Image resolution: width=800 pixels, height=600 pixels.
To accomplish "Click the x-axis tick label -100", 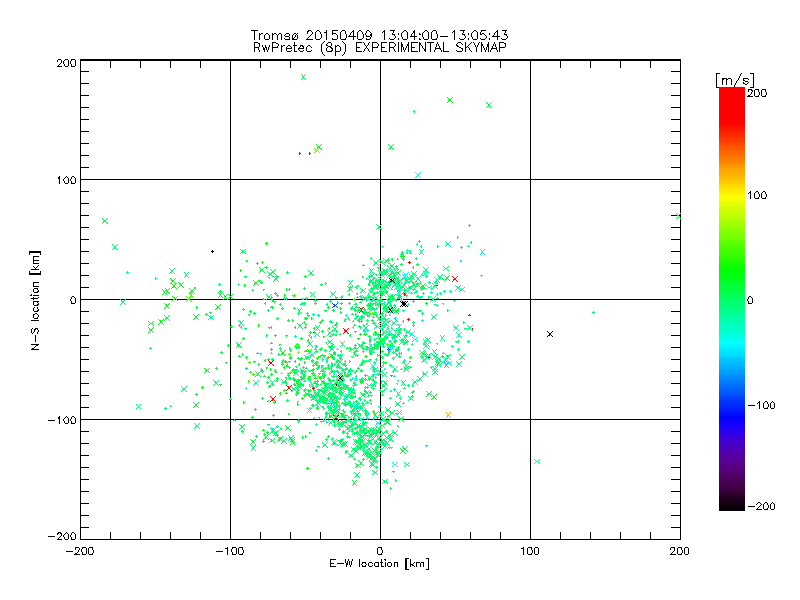I will point(230,551).
